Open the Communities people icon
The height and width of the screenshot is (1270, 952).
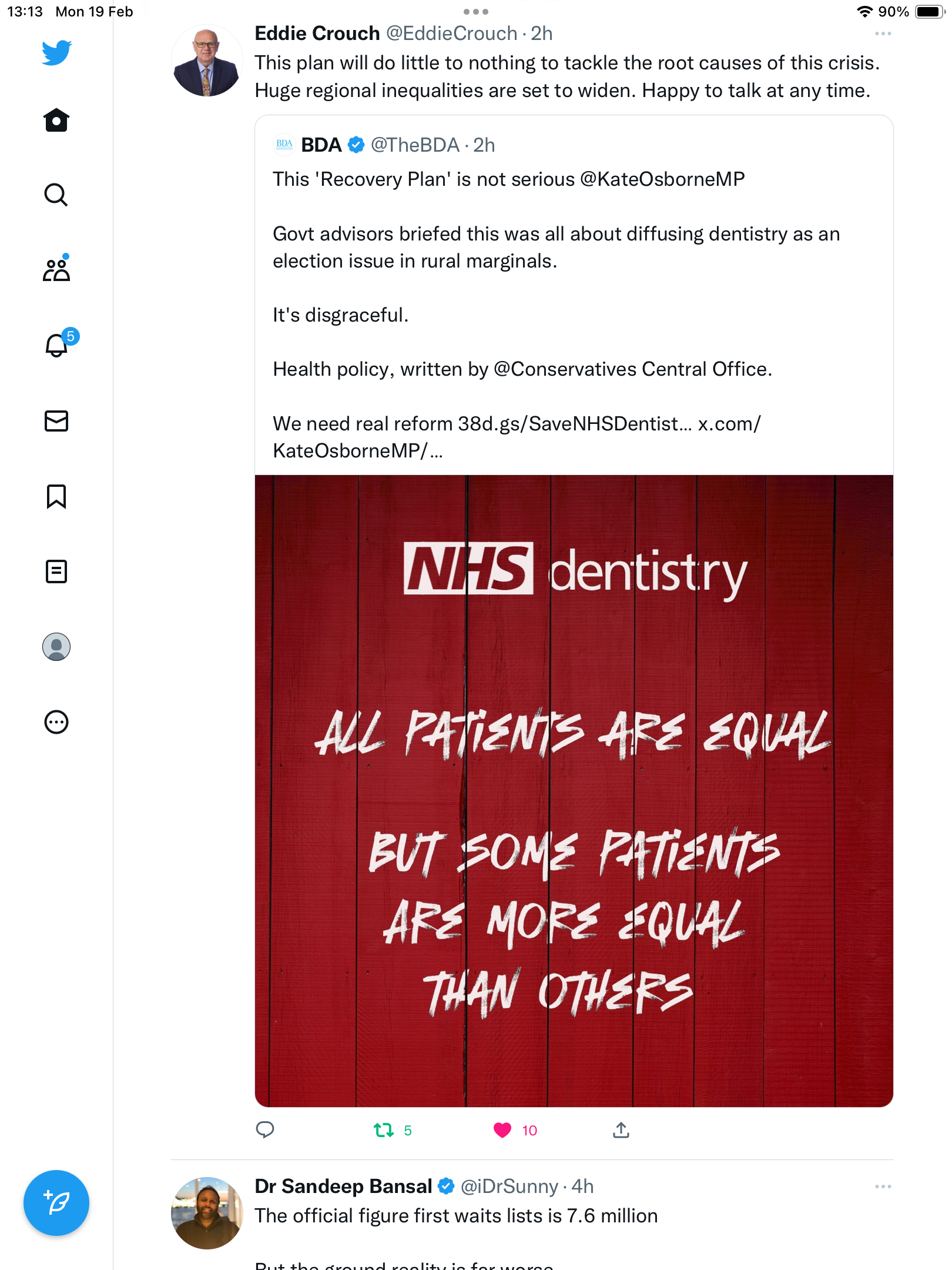coord(56,269)
